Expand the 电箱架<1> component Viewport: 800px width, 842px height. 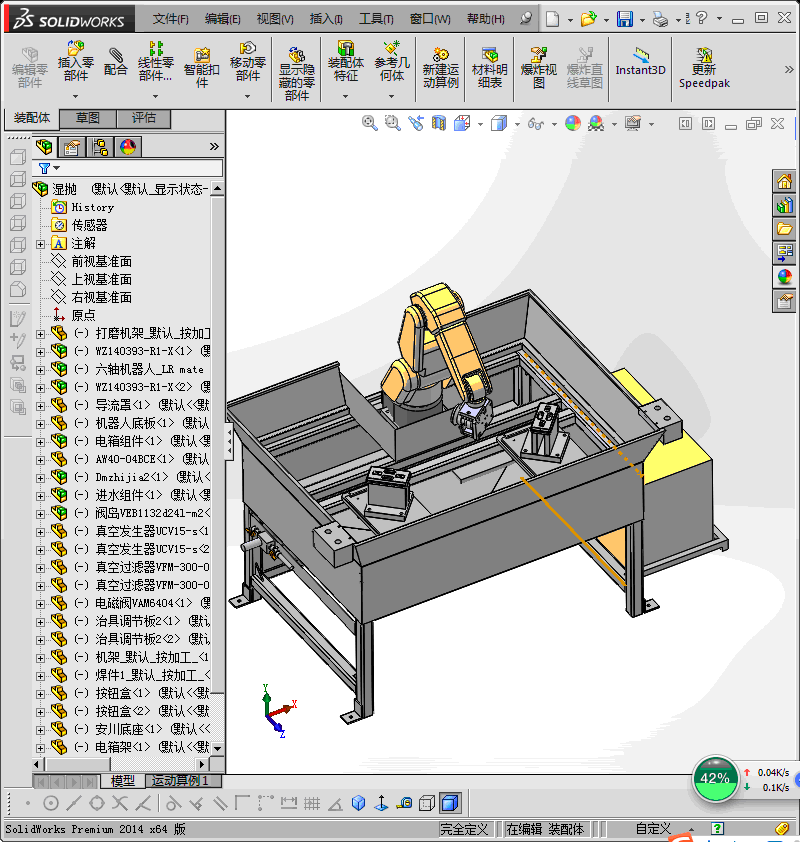[40, 747]
